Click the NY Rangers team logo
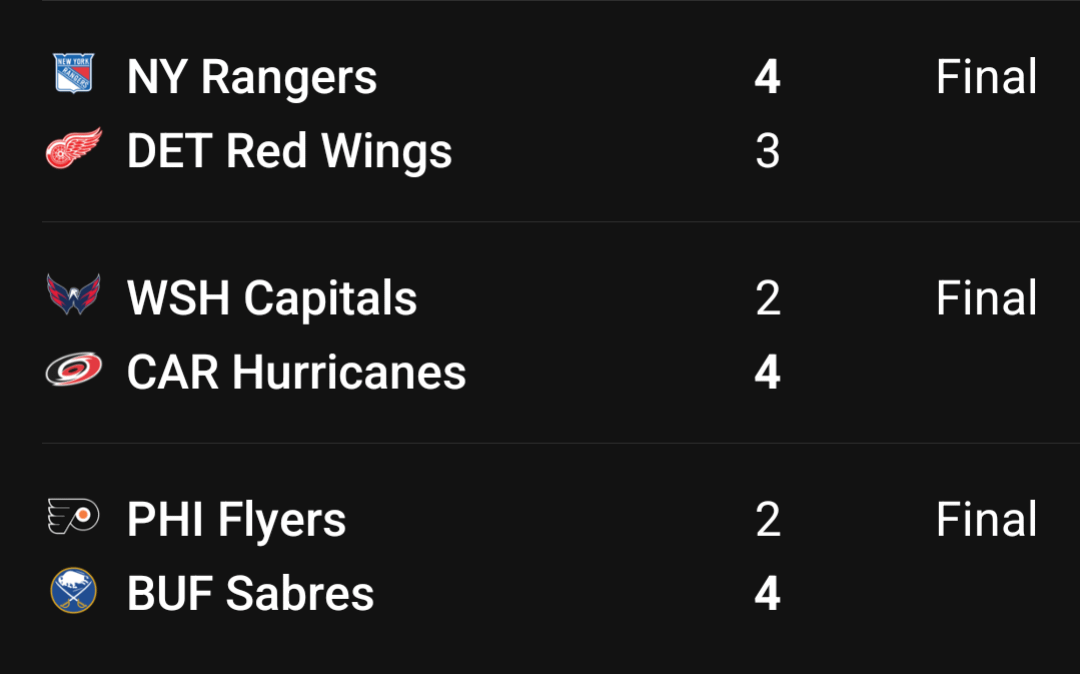 click(73, 76)
